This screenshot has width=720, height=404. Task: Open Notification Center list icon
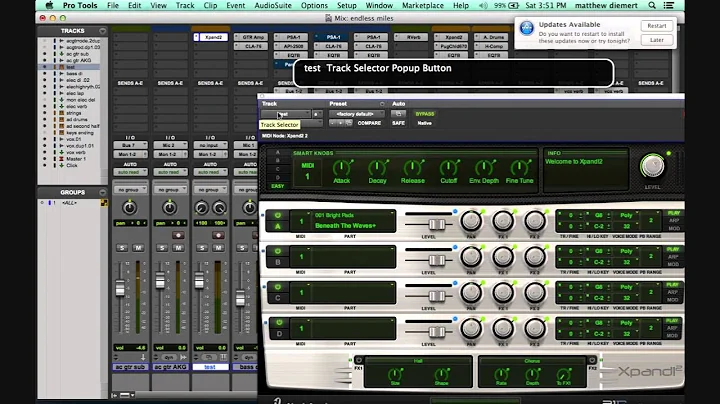(x=669, y=6)
